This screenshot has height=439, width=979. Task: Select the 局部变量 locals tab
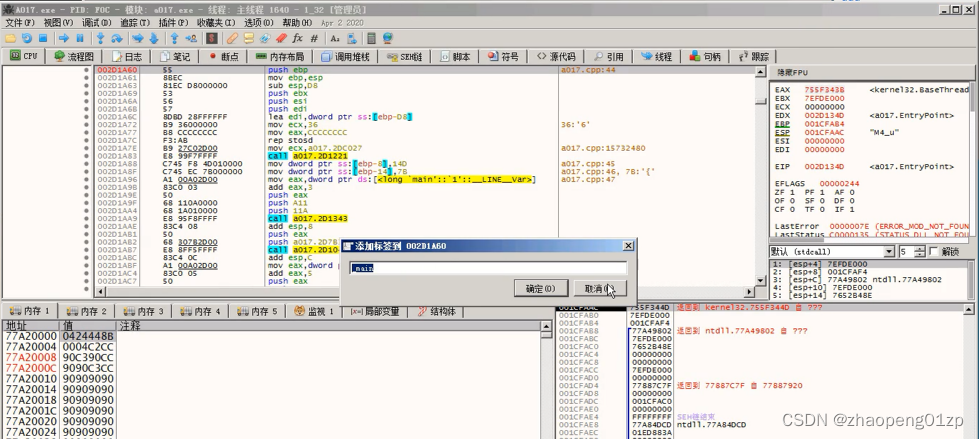(375, 311)
